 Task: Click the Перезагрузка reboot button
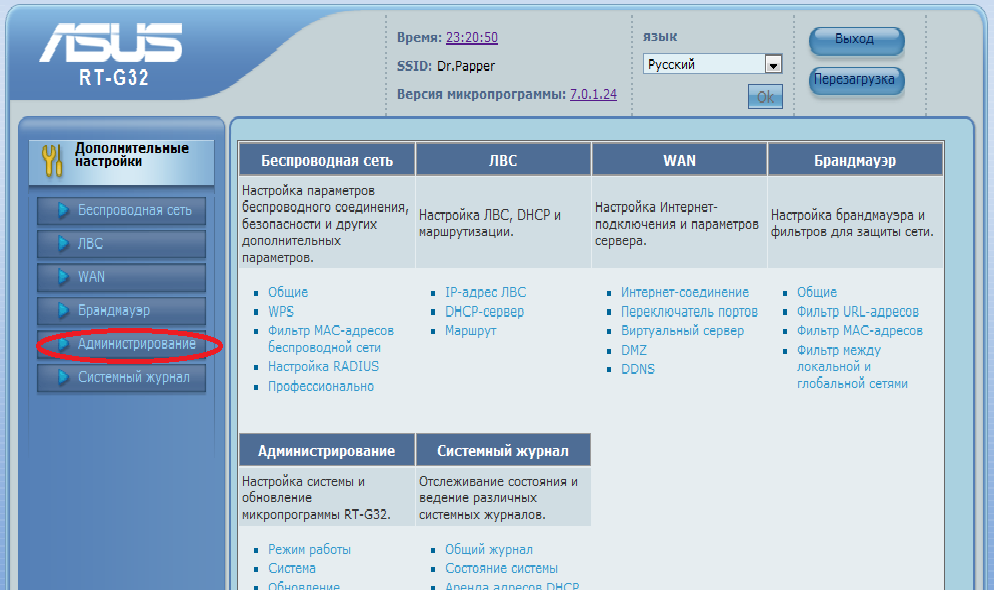click(856, 80)
